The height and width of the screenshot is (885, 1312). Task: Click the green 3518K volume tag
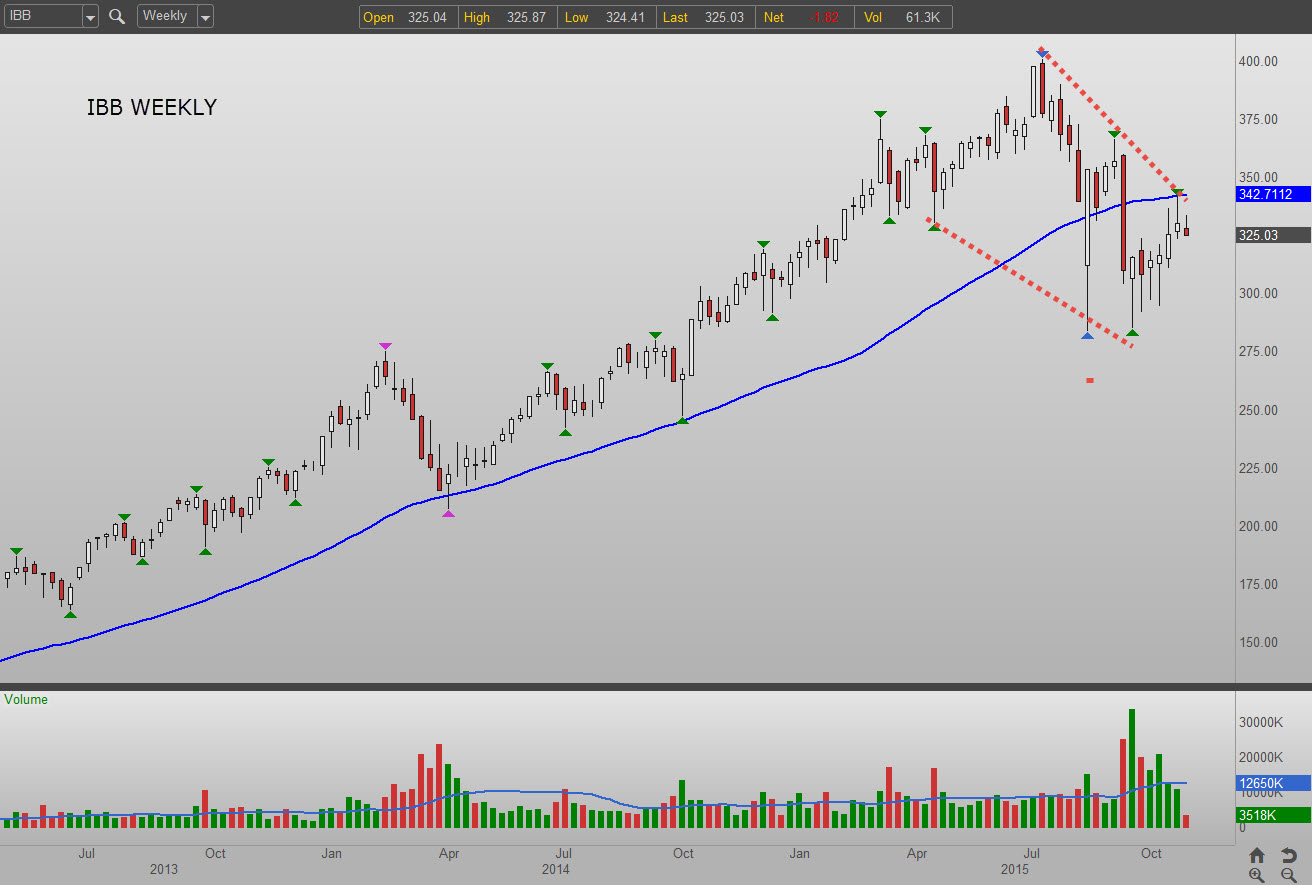[1273, 815]
